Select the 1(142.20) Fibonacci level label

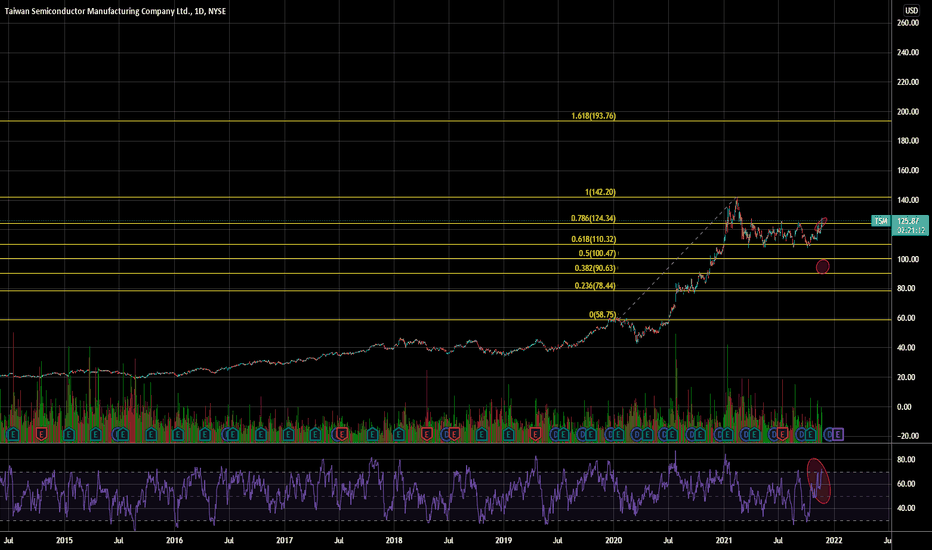tap(600, 192)
